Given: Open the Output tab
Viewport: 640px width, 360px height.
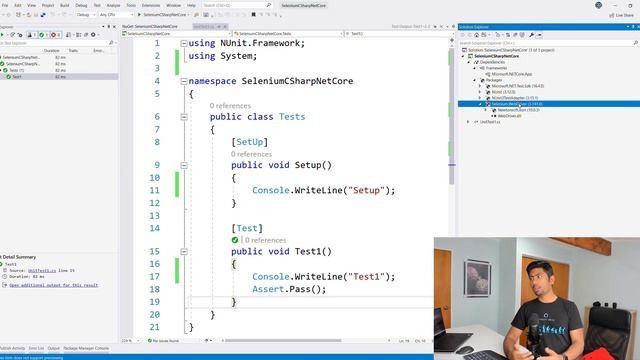Looking at the screenshot, I should coord(53,348).
